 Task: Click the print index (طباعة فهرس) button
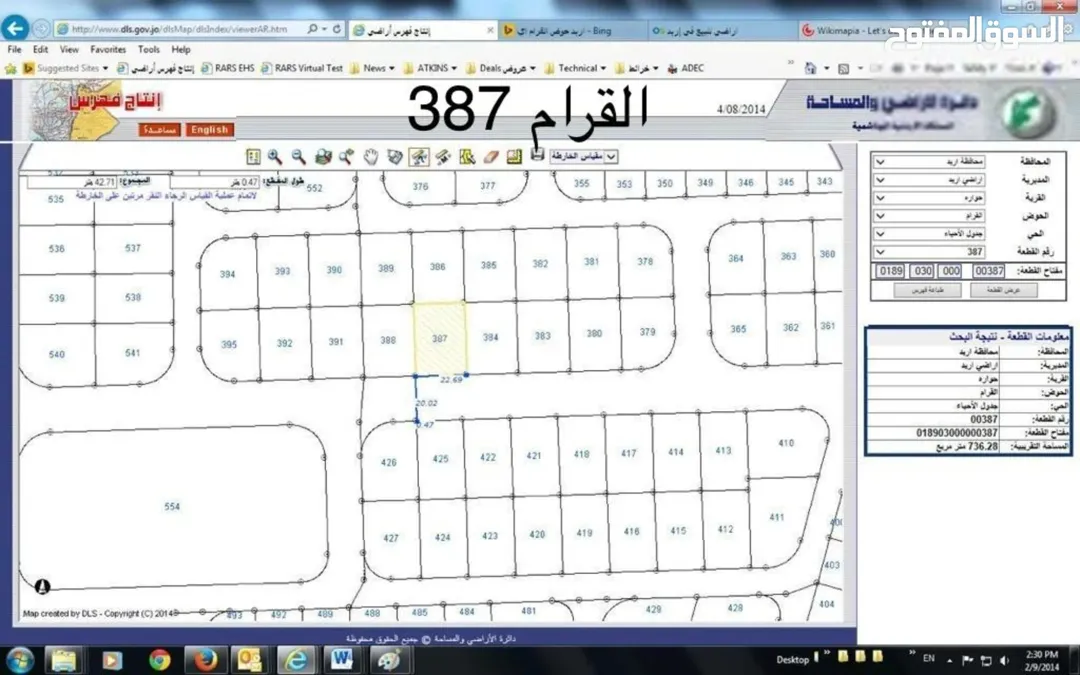click(927, 290)
